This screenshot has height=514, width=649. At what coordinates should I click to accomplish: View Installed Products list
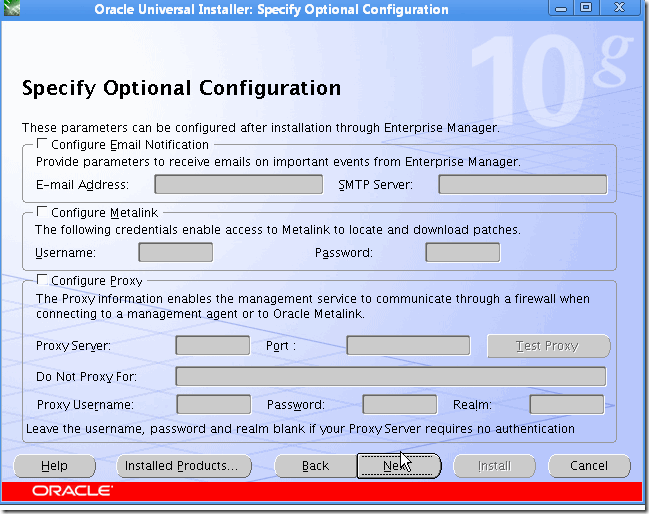[x=184, y=466]
